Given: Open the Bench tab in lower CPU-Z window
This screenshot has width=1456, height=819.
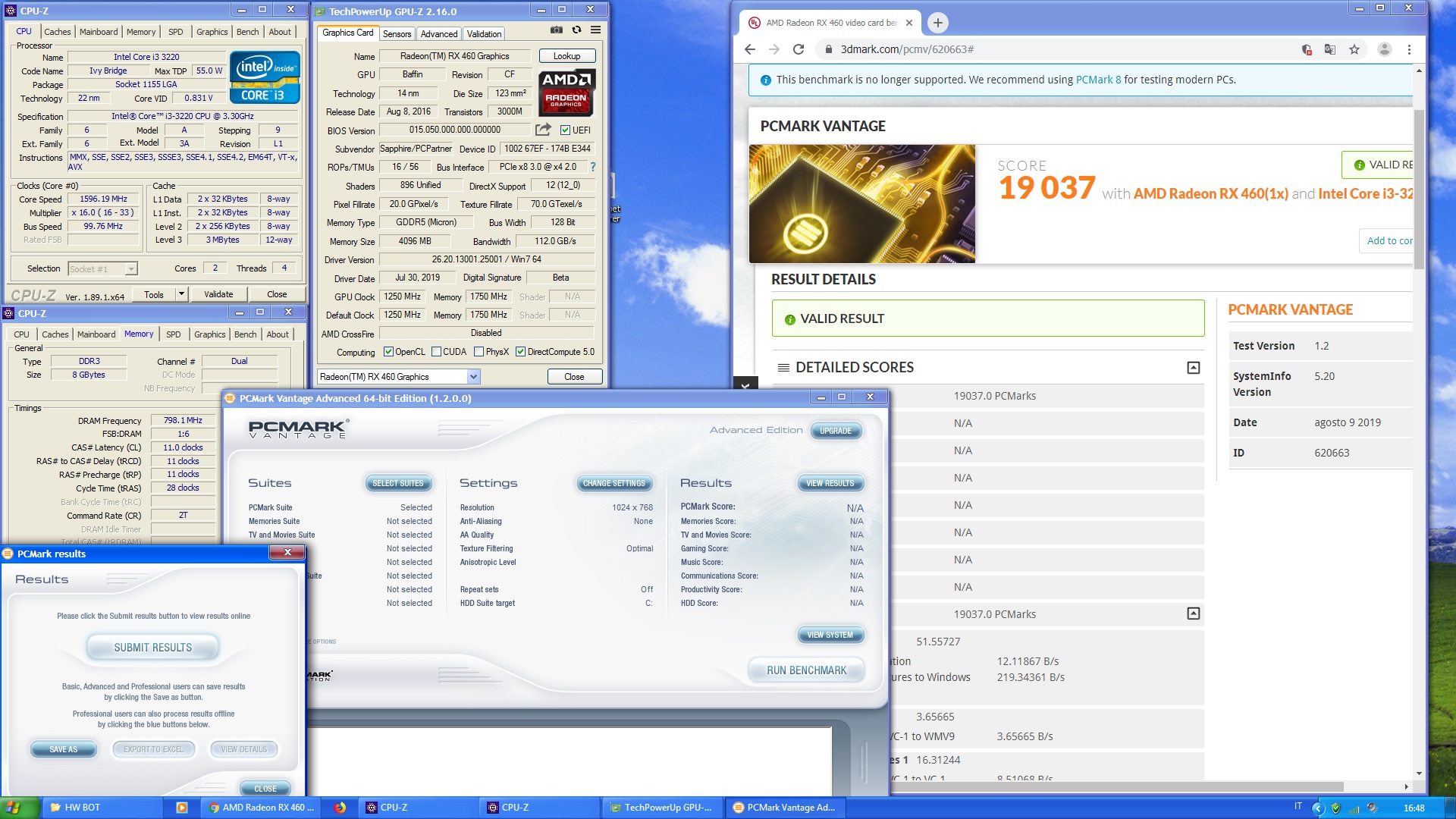Looking at the screenshot, I should (245, 334).
